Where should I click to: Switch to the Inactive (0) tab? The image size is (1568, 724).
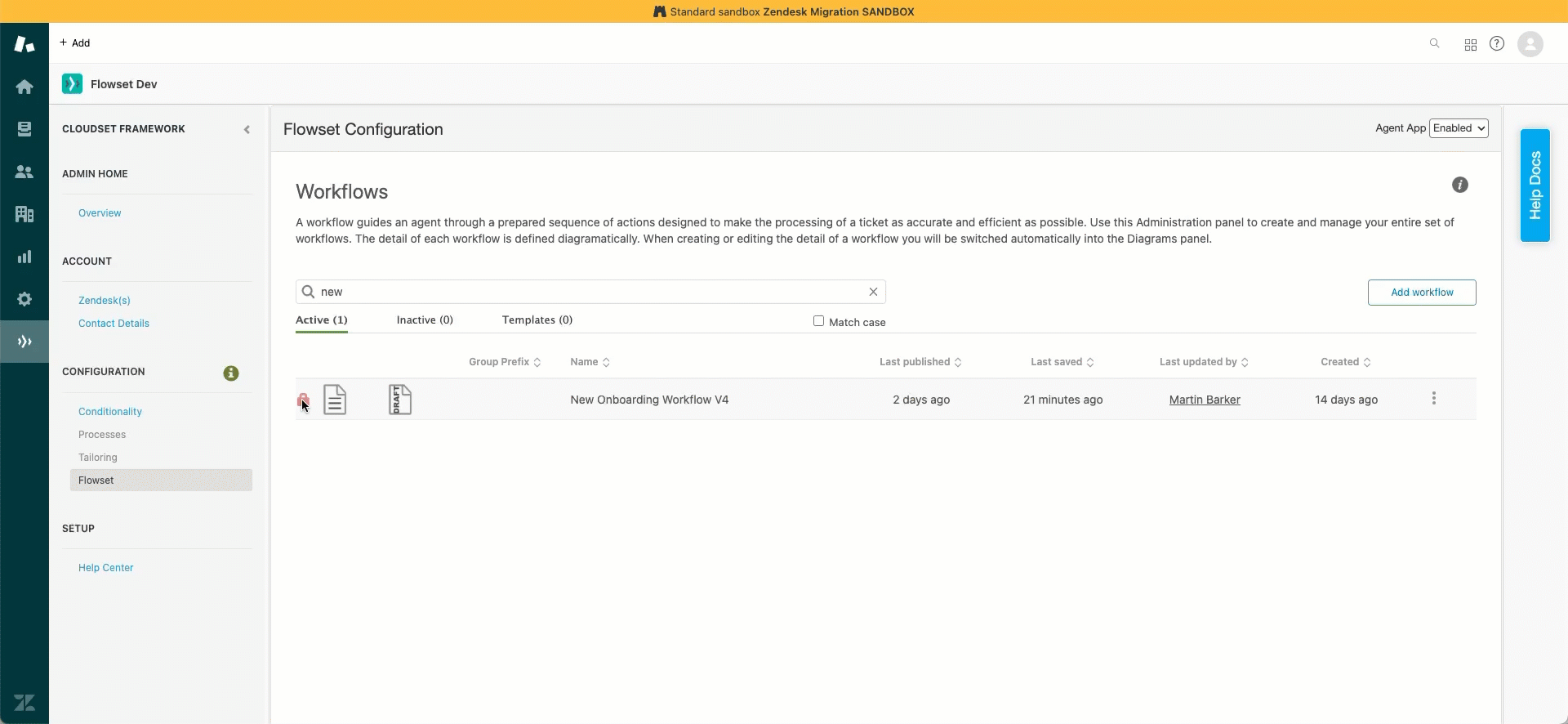pos(425,320)
